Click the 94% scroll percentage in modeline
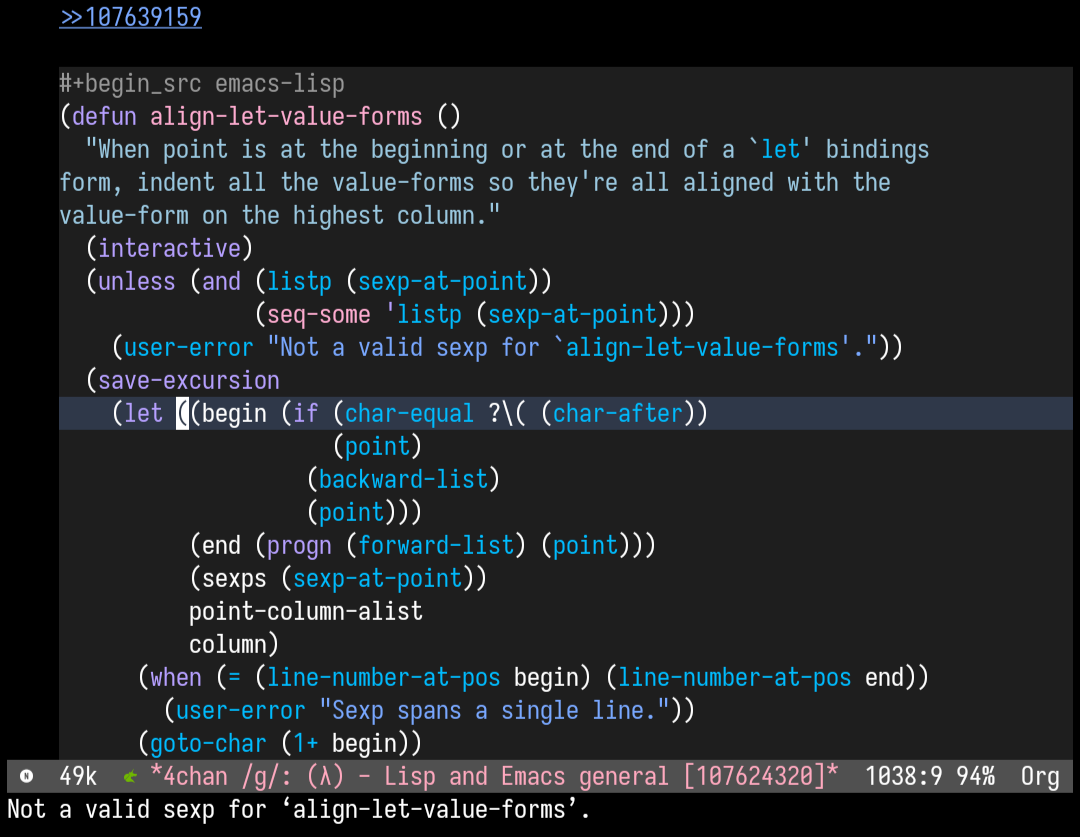 coord(975,776)
